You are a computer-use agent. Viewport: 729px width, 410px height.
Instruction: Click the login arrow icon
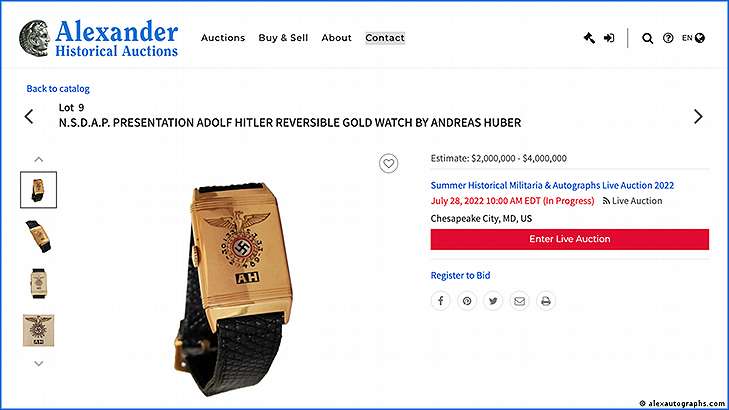point(609,38)
